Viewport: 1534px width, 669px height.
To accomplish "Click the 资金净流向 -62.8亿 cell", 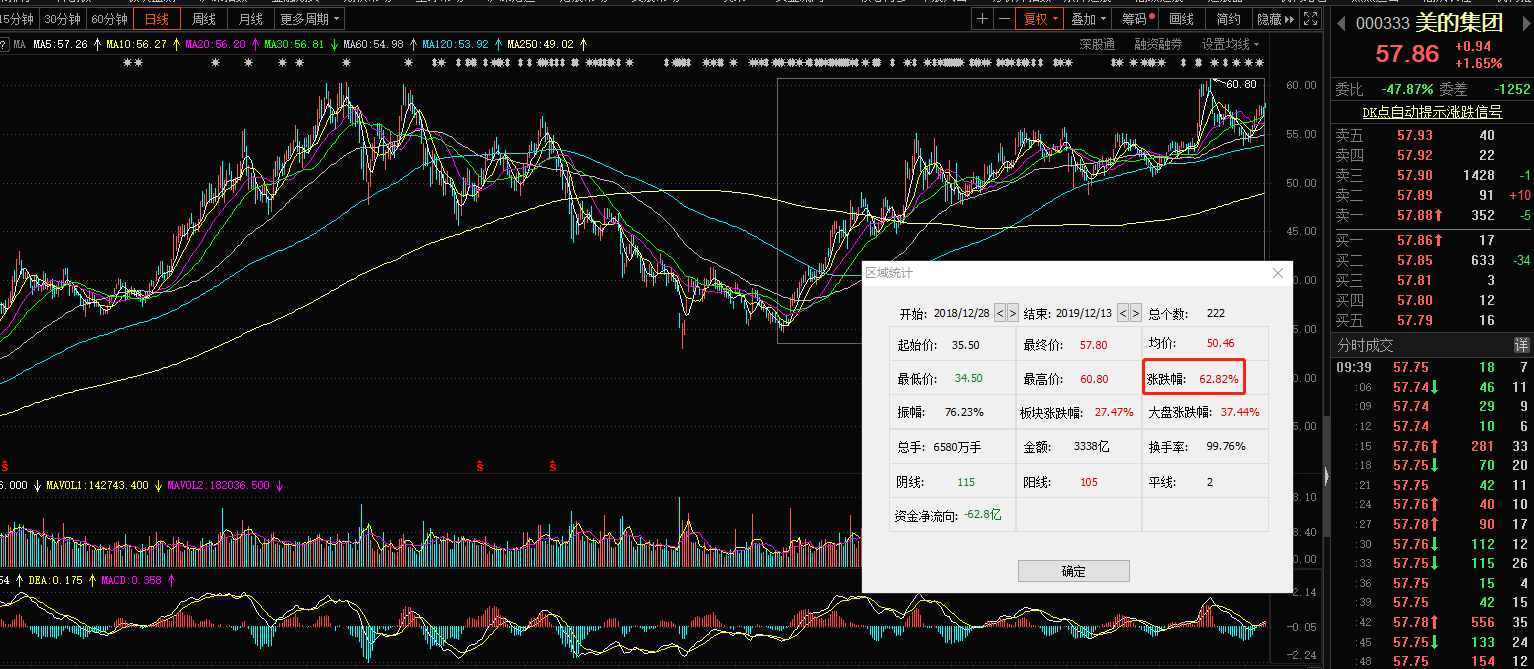I will pyautogui.click(x=953, y=514).
